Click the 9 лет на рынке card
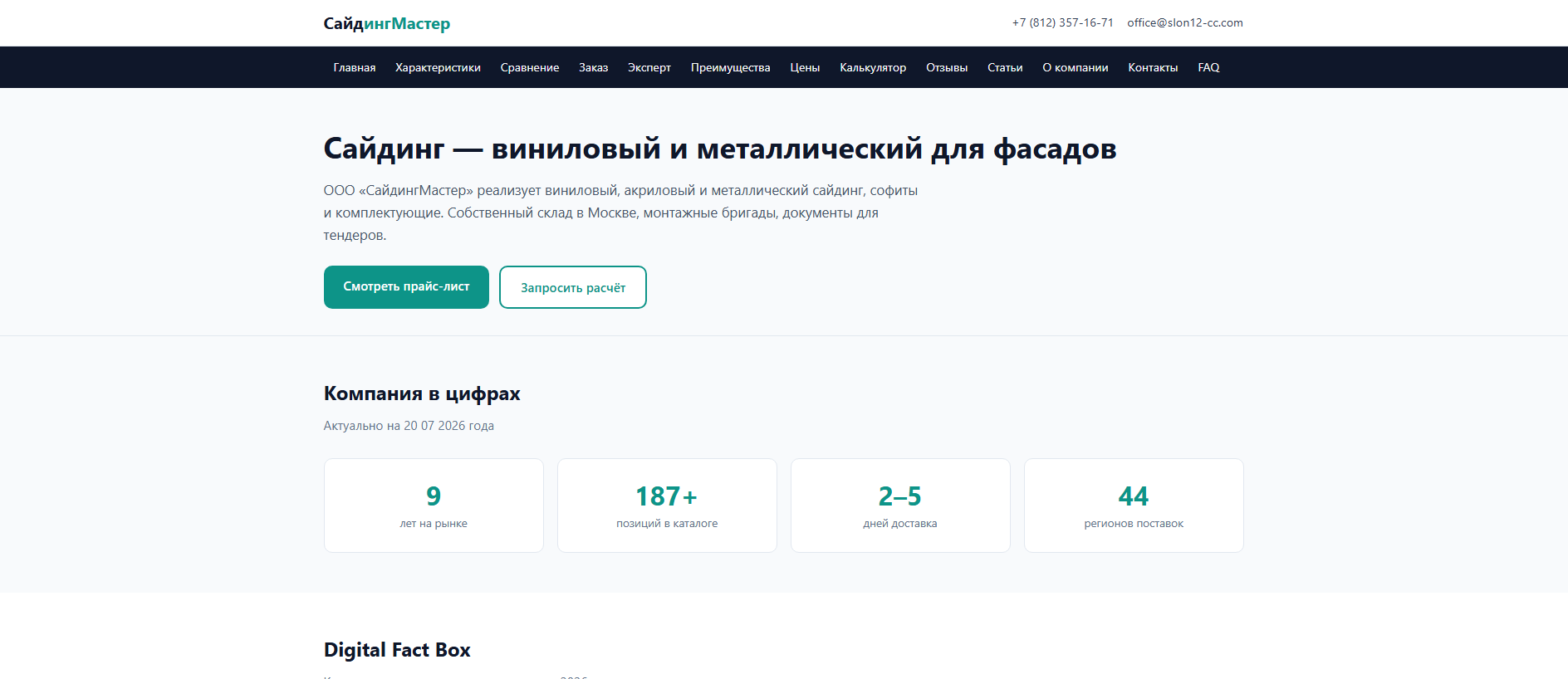1568x679 pixels. click(x=434, y=506)
